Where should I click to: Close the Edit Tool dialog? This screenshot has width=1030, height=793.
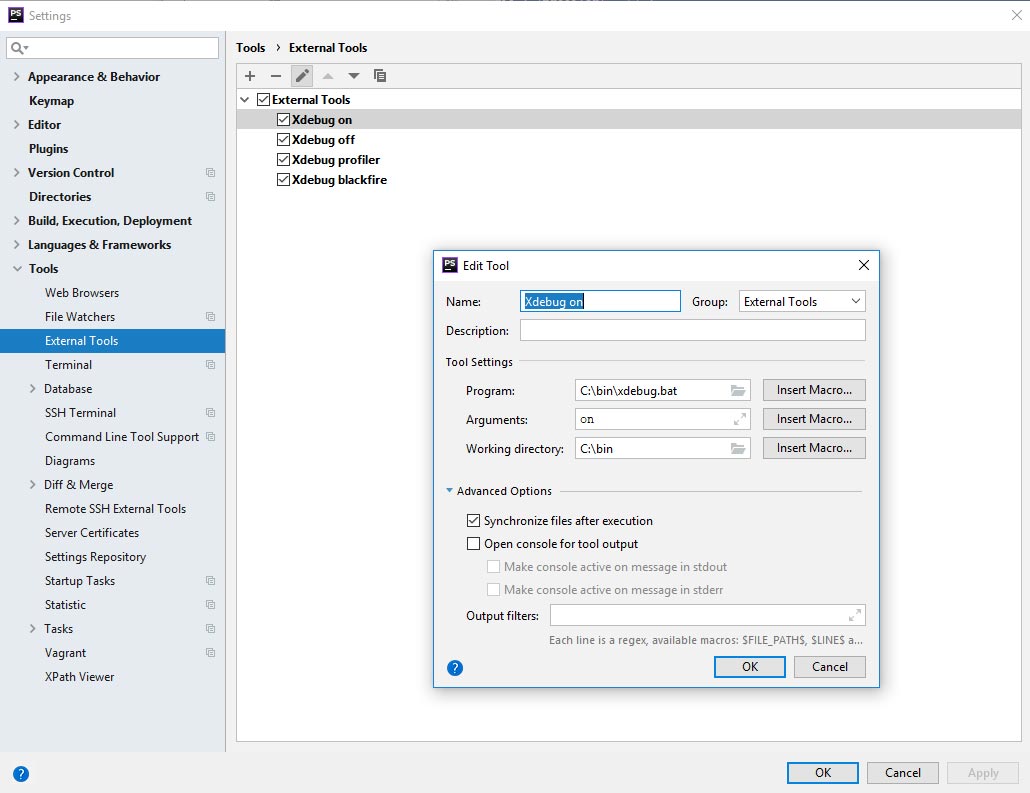[x=864, y=265]
